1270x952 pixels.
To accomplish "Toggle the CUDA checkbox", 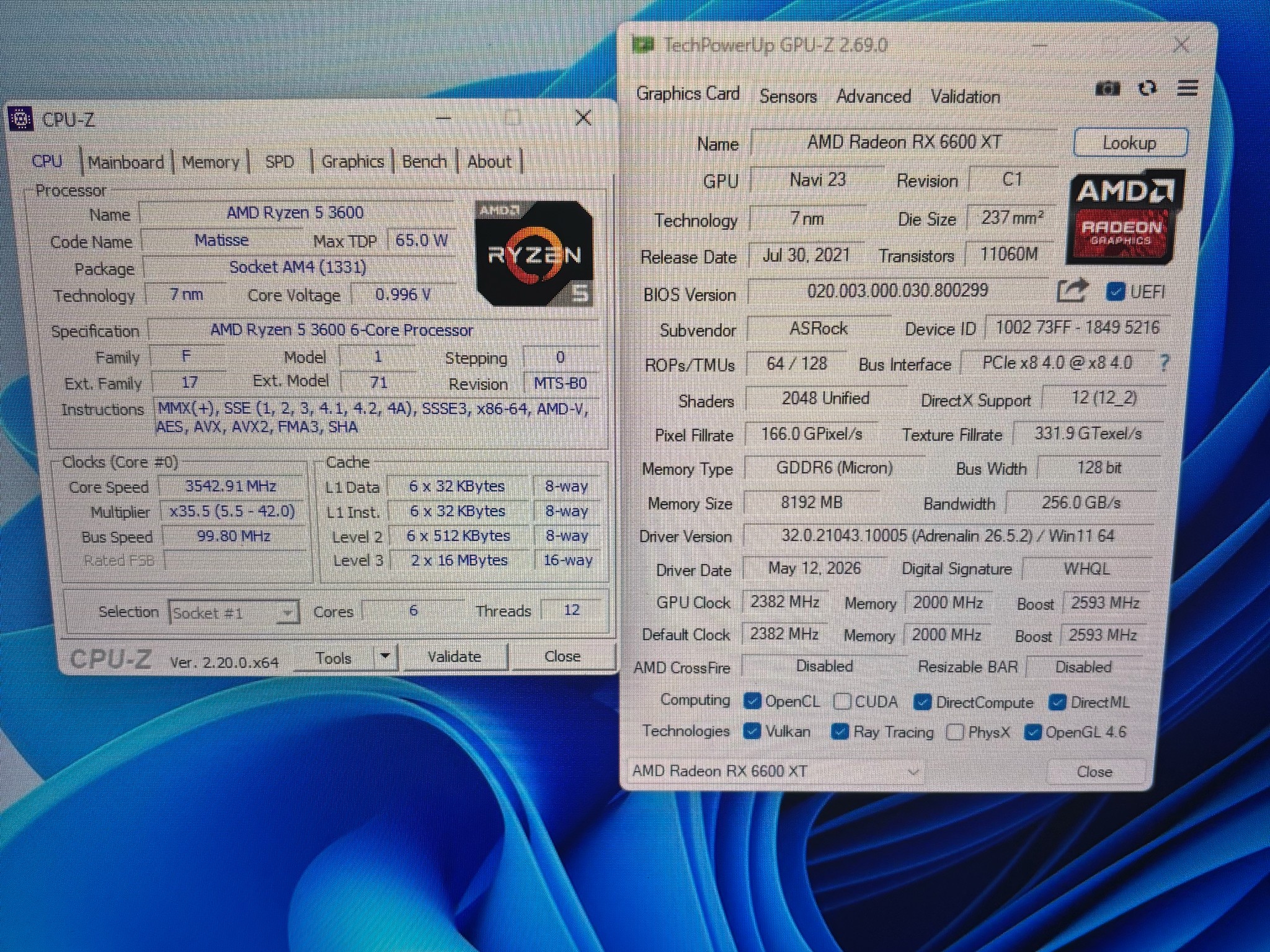I will 841,702.
